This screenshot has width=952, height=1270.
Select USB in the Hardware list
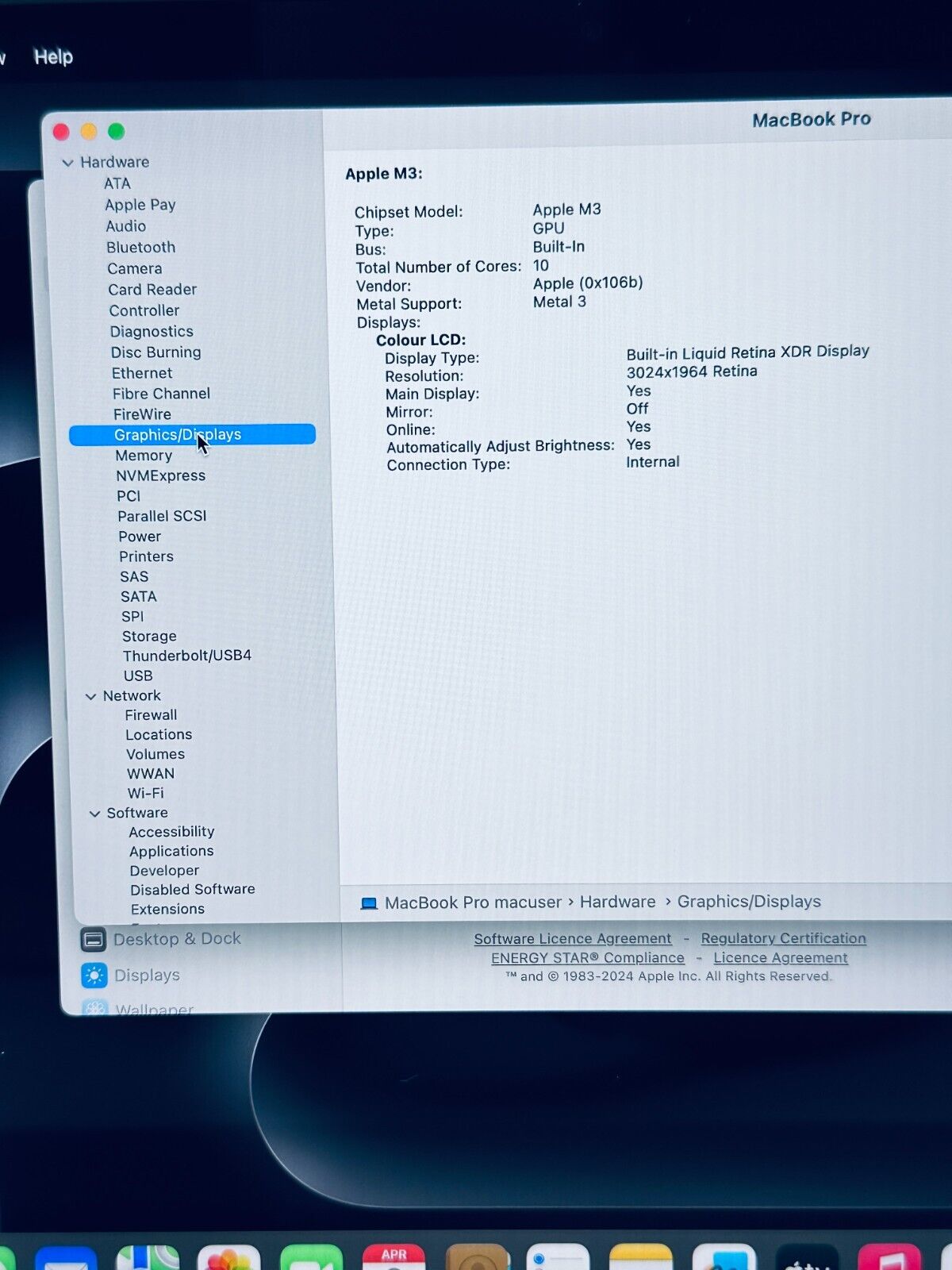click(138, 676)
